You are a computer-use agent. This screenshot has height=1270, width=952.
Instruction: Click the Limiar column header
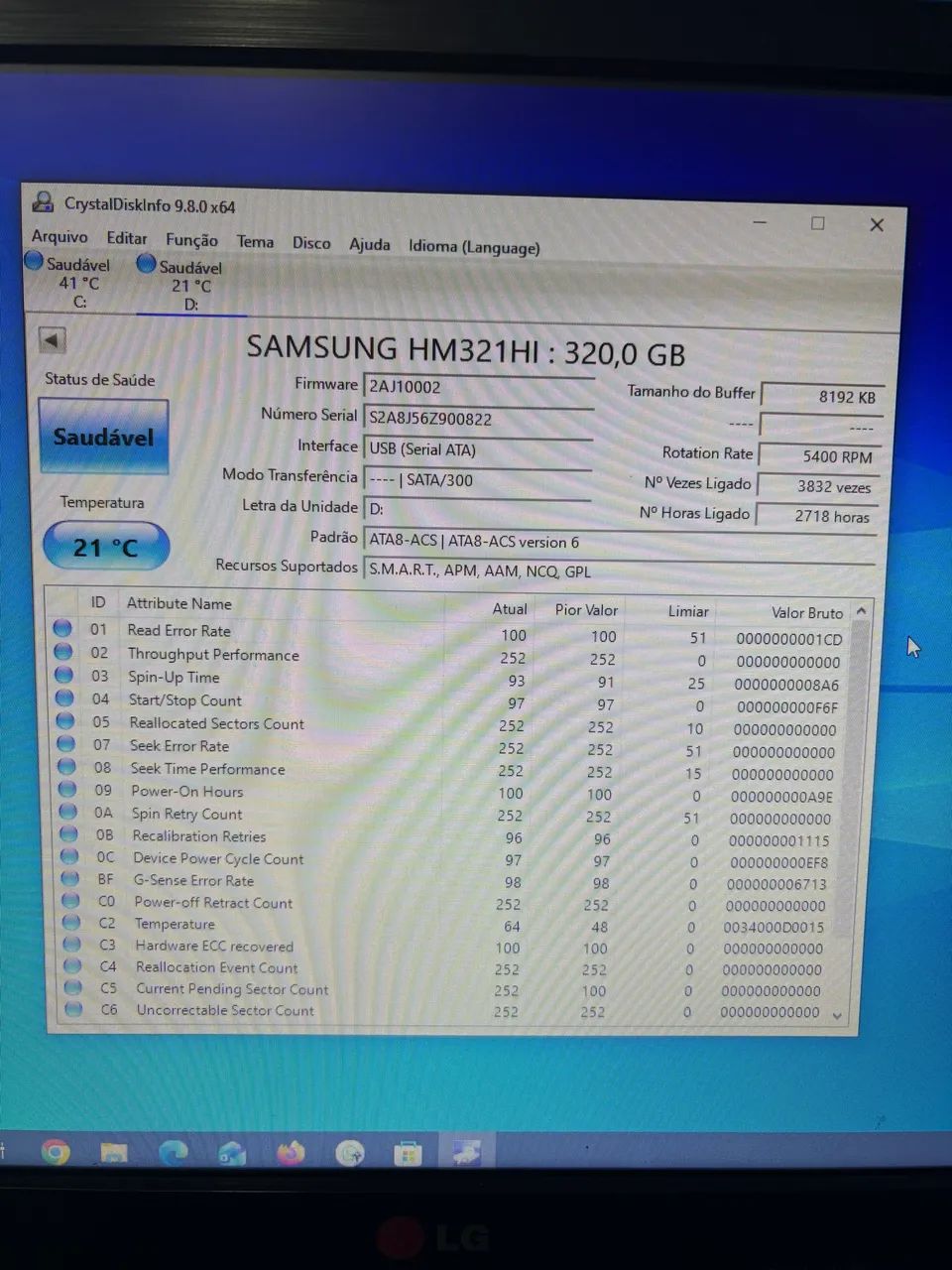click(688, 611)
